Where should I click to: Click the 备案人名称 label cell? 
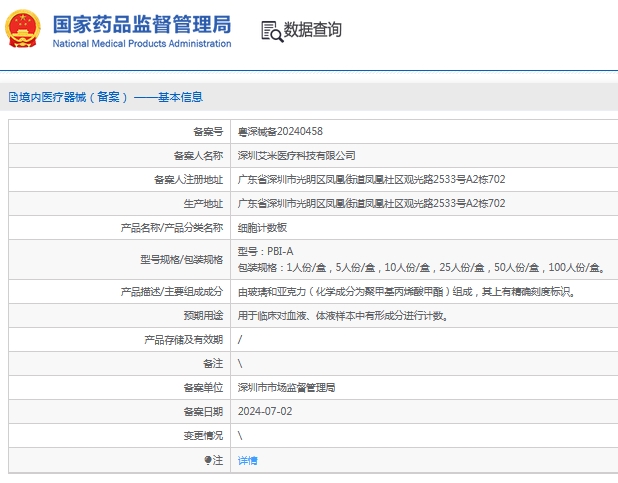click(119, 156)
